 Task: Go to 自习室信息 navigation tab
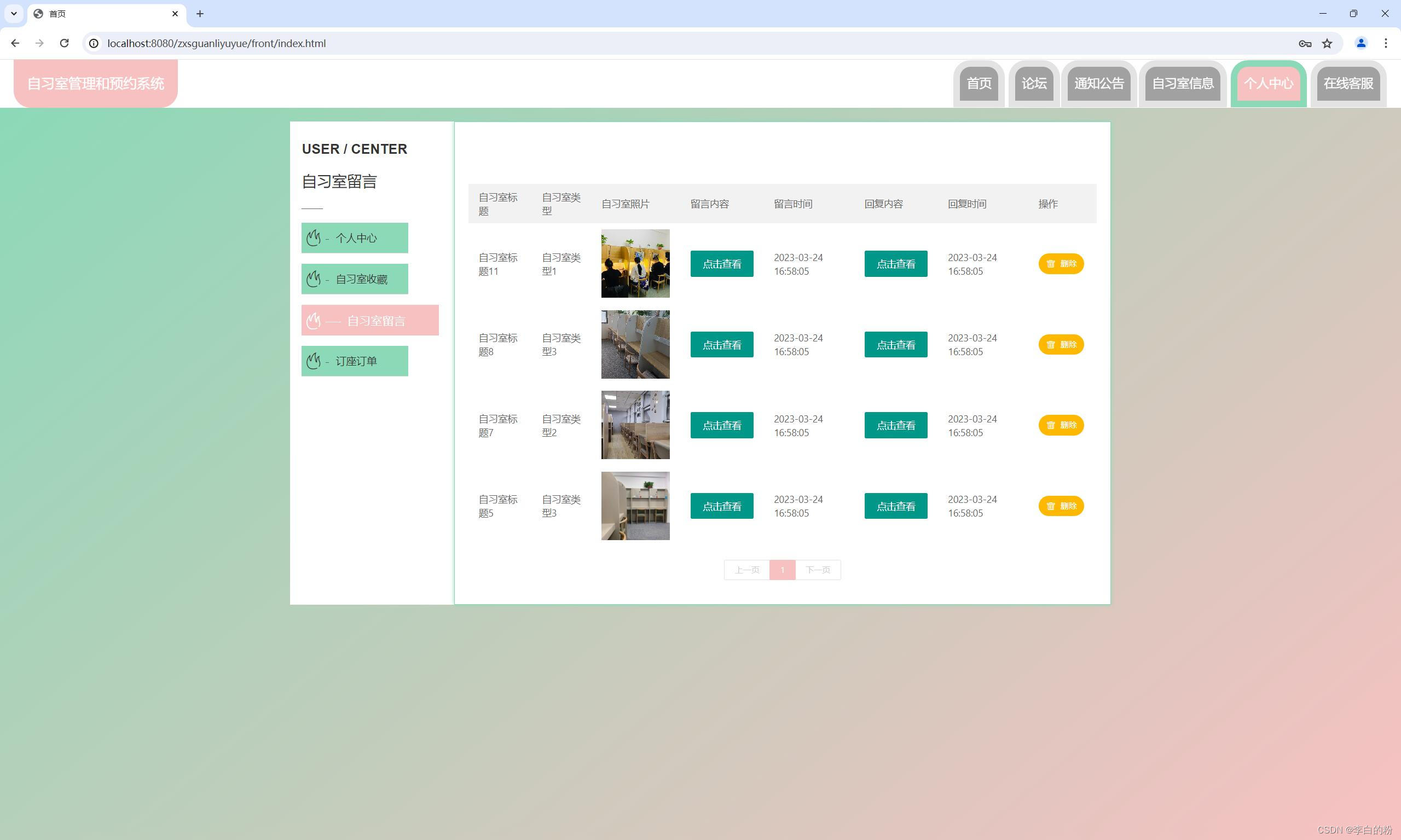point(1183,83)
